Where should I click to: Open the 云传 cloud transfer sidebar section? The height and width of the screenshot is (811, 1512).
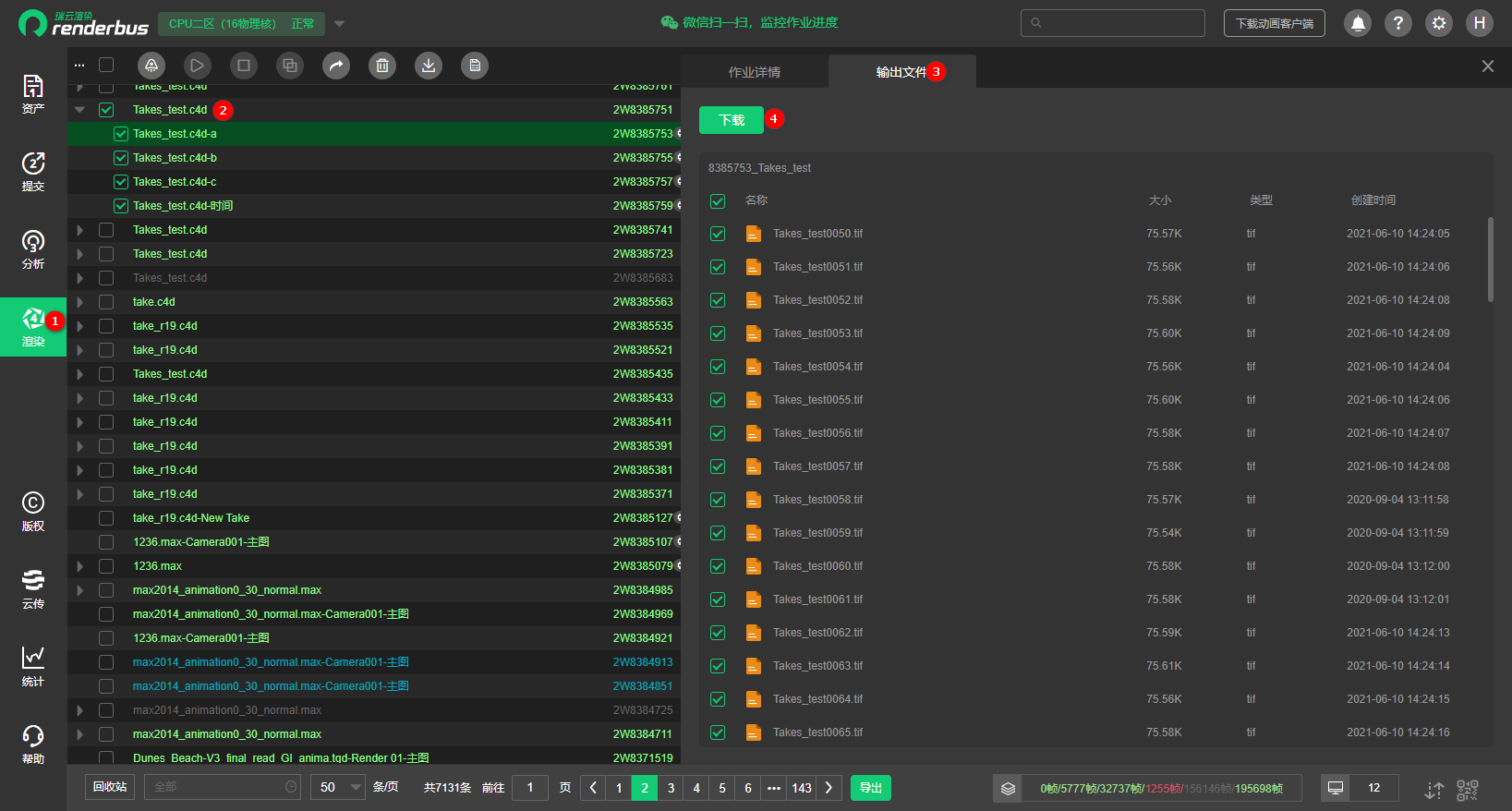click(x=33, y=589)
